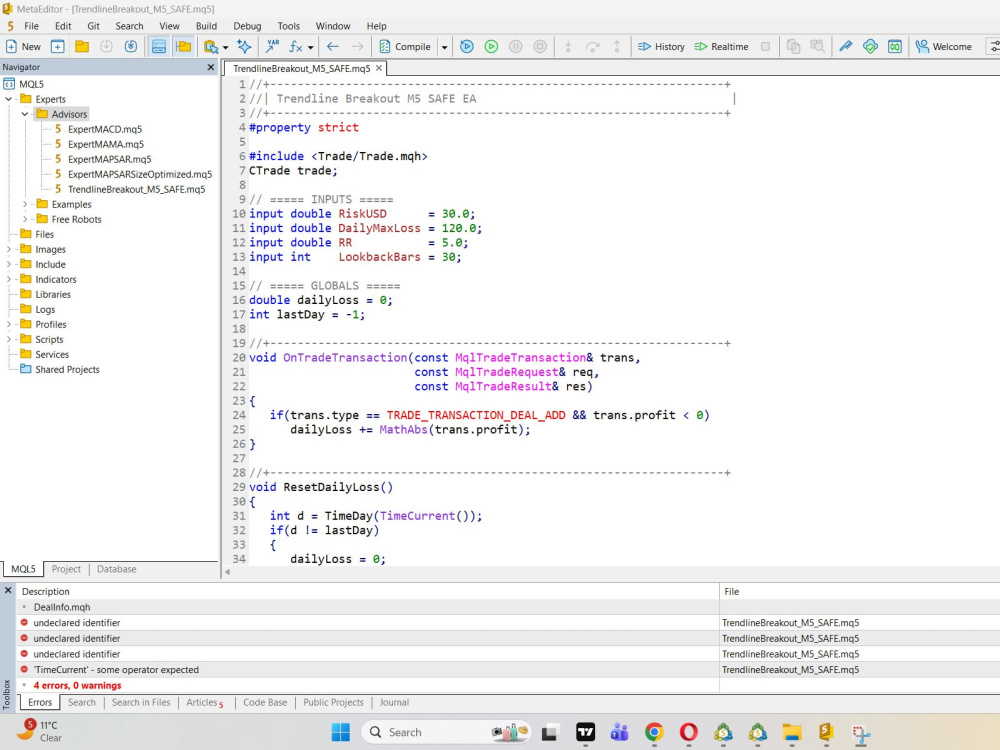1000x750 pixels.
Task: Toggle the Toolbox panel icon
Action: 159,47
